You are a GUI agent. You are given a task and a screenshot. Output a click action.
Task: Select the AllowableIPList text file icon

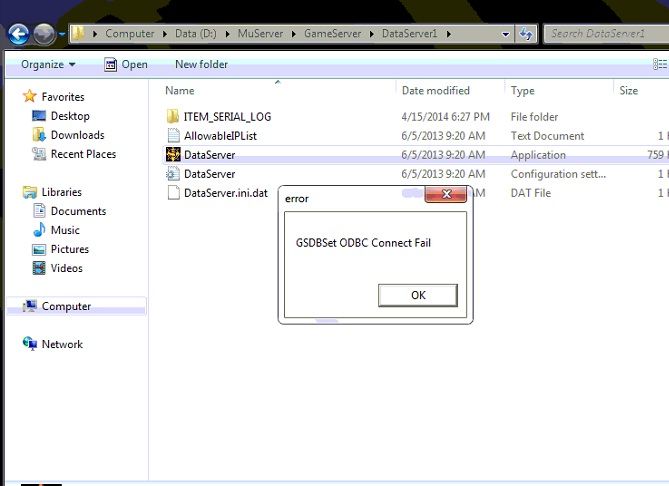(173, 136)
